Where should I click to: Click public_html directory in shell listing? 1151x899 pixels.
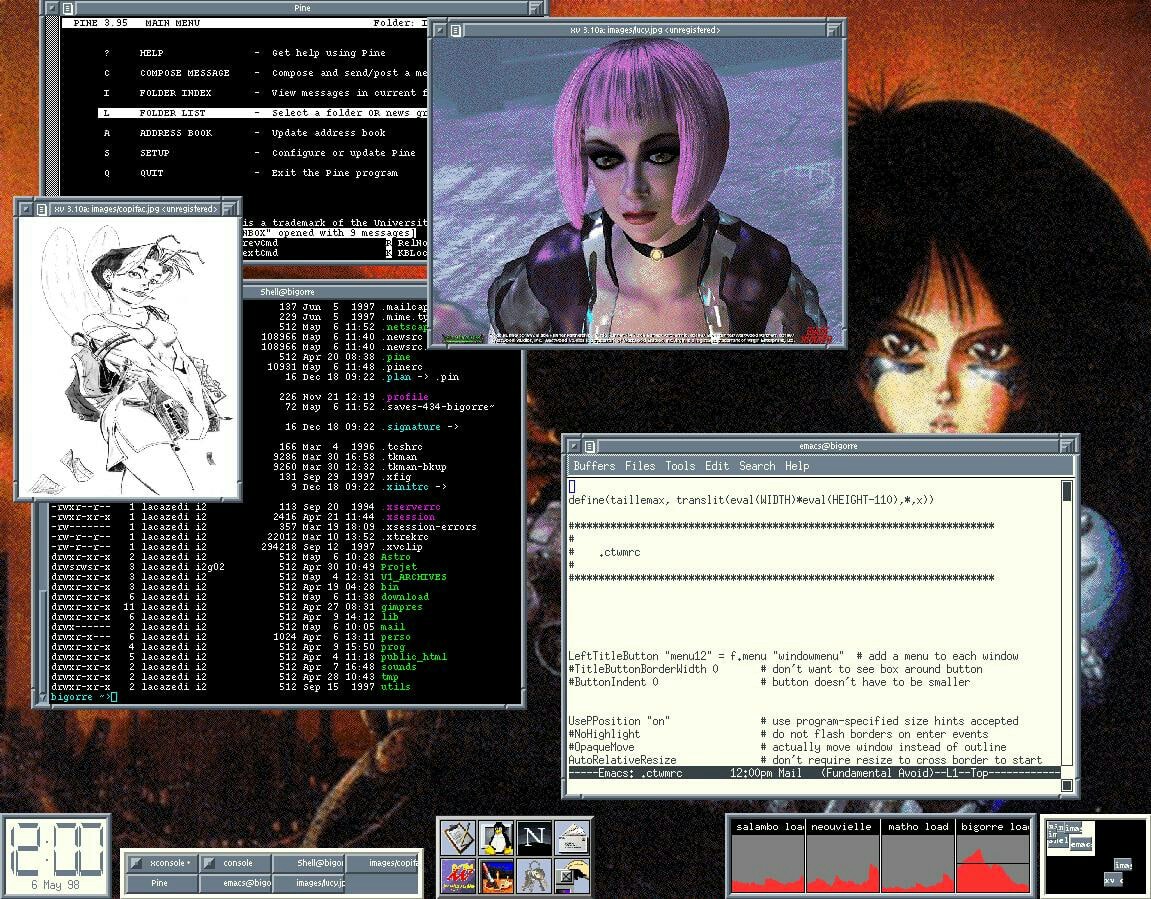[413, 657]
